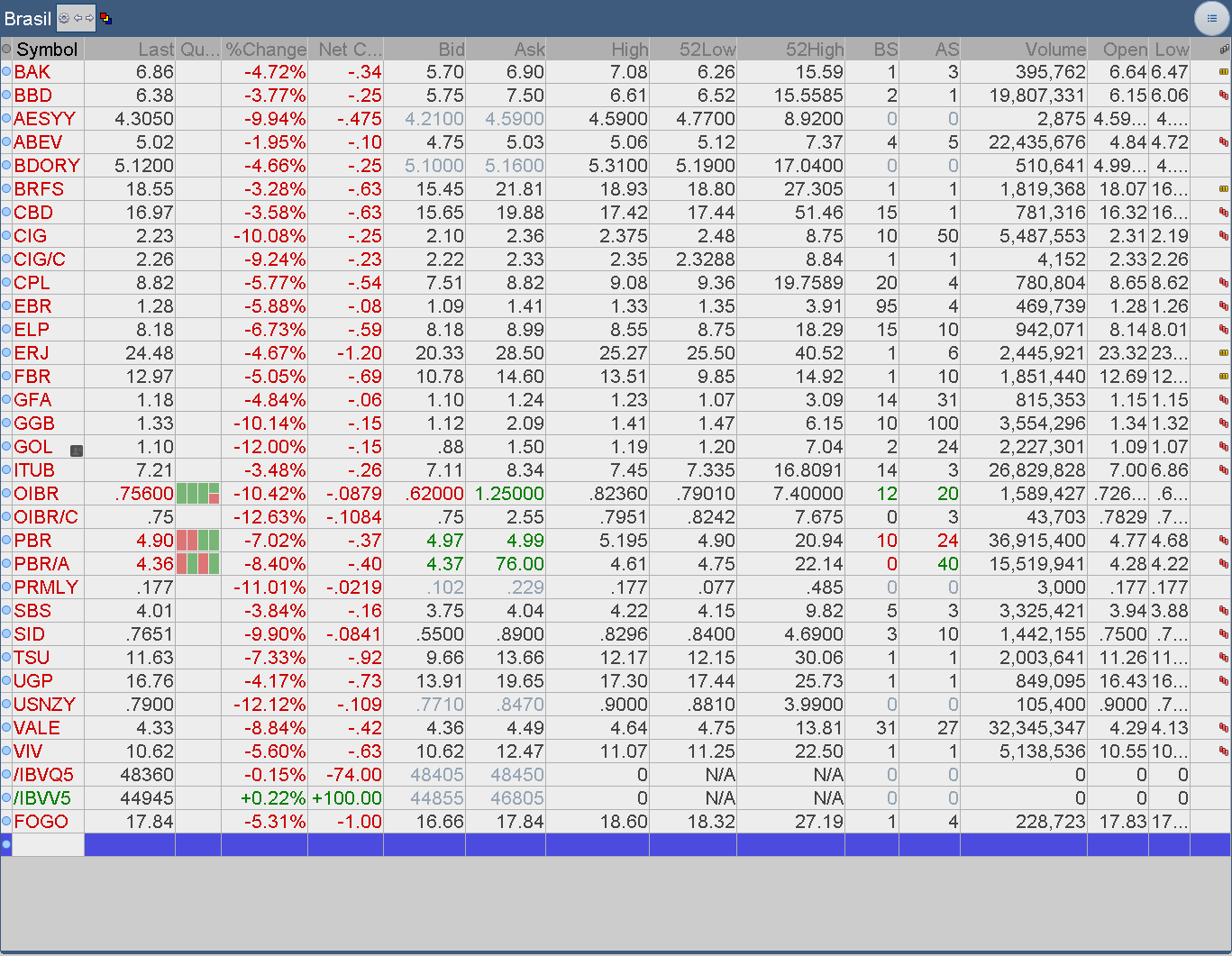Click the blue circle beside FOGO
The image size is (1232, 956).
coord(6,822)
